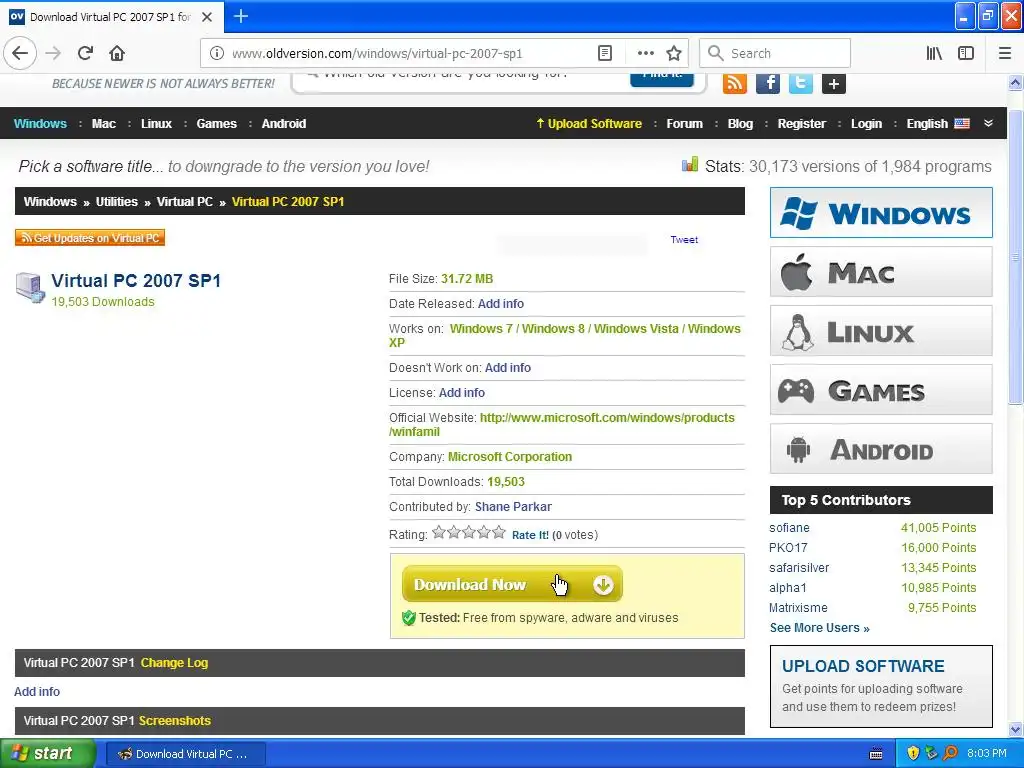Screen dimensions: 1024x768
Task: Open the Games banner in sidebar
Action: [881, 390]
